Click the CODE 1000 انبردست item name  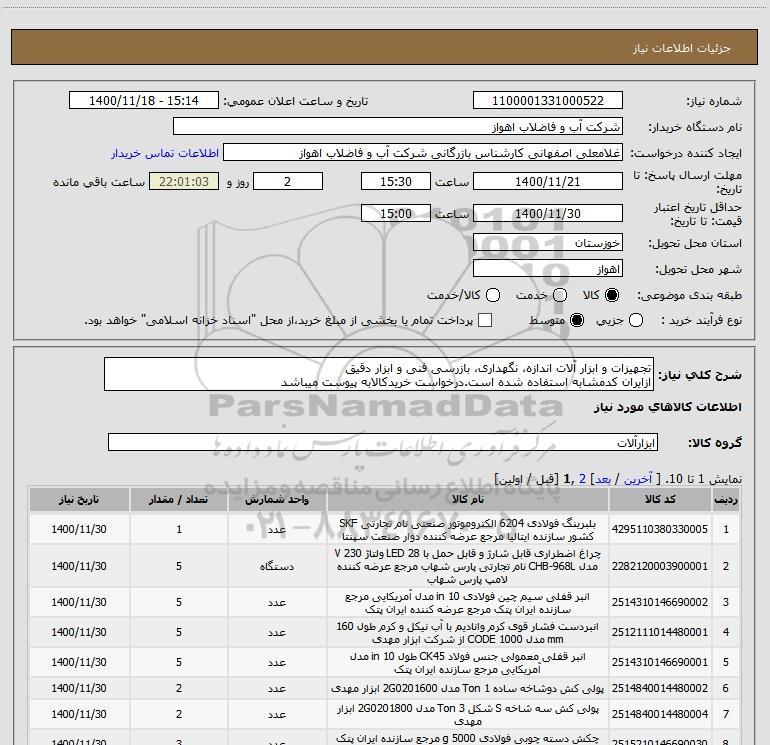click(x=468, y=633)
